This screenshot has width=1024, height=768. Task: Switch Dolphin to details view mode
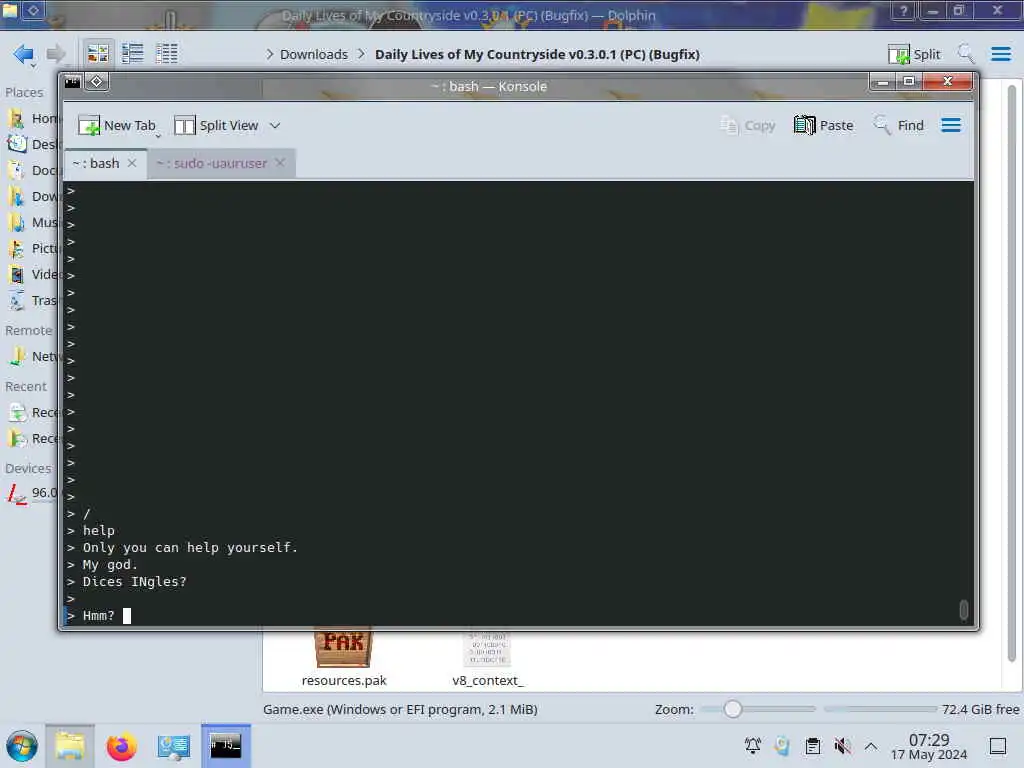tap(167, 54)
